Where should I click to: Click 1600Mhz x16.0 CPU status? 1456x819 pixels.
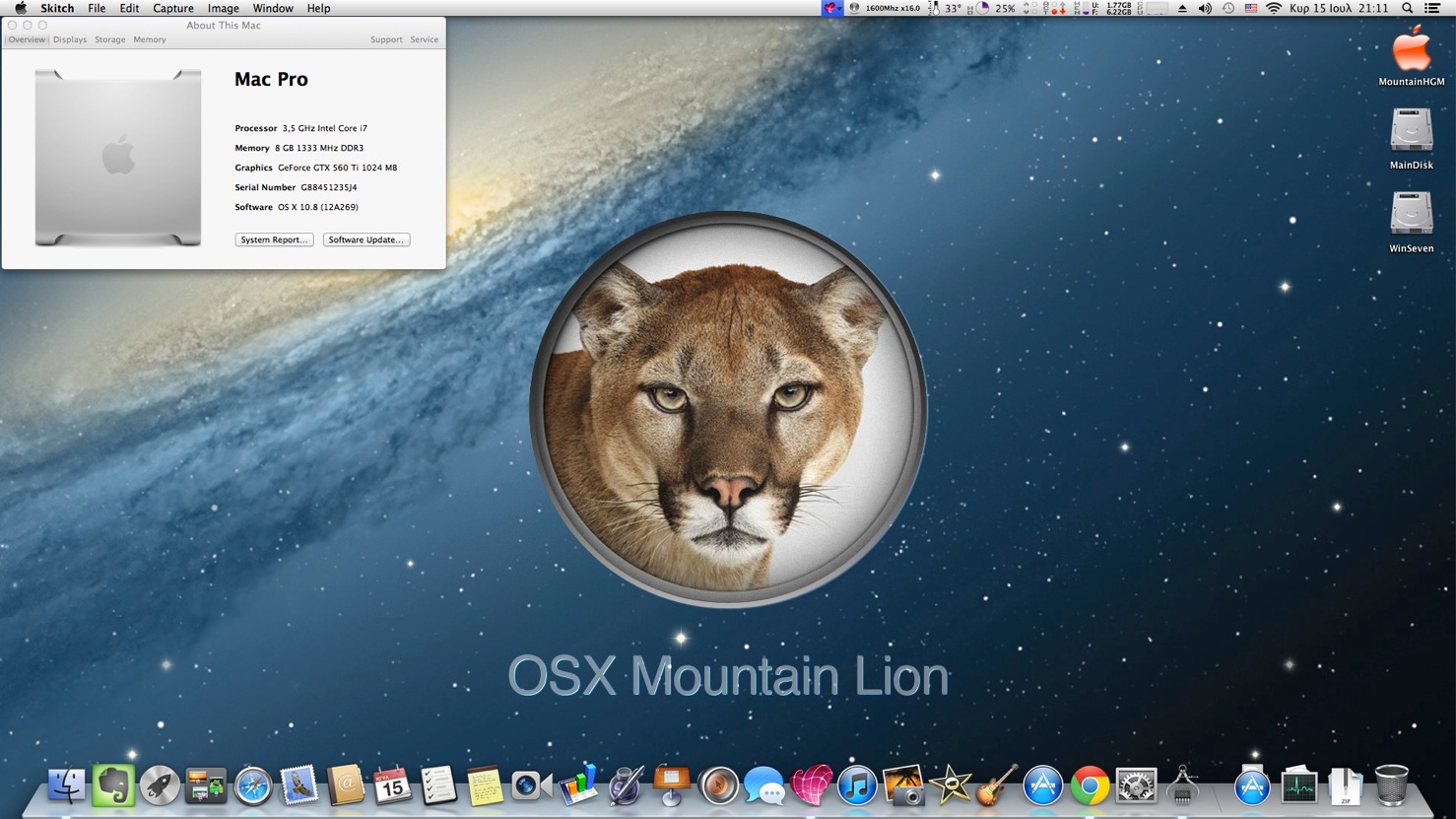(x=893, y=8)
